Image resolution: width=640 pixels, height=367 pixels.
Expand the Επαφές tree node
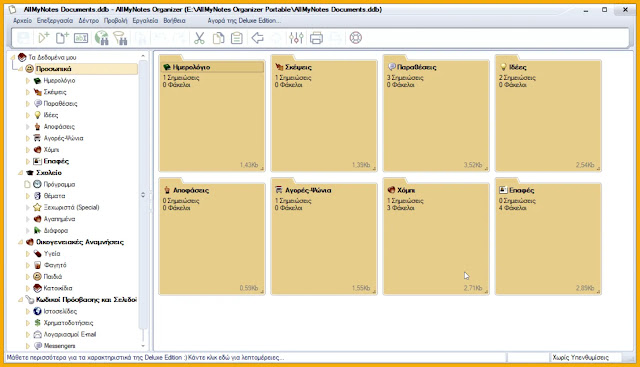[x=28, y=161]
